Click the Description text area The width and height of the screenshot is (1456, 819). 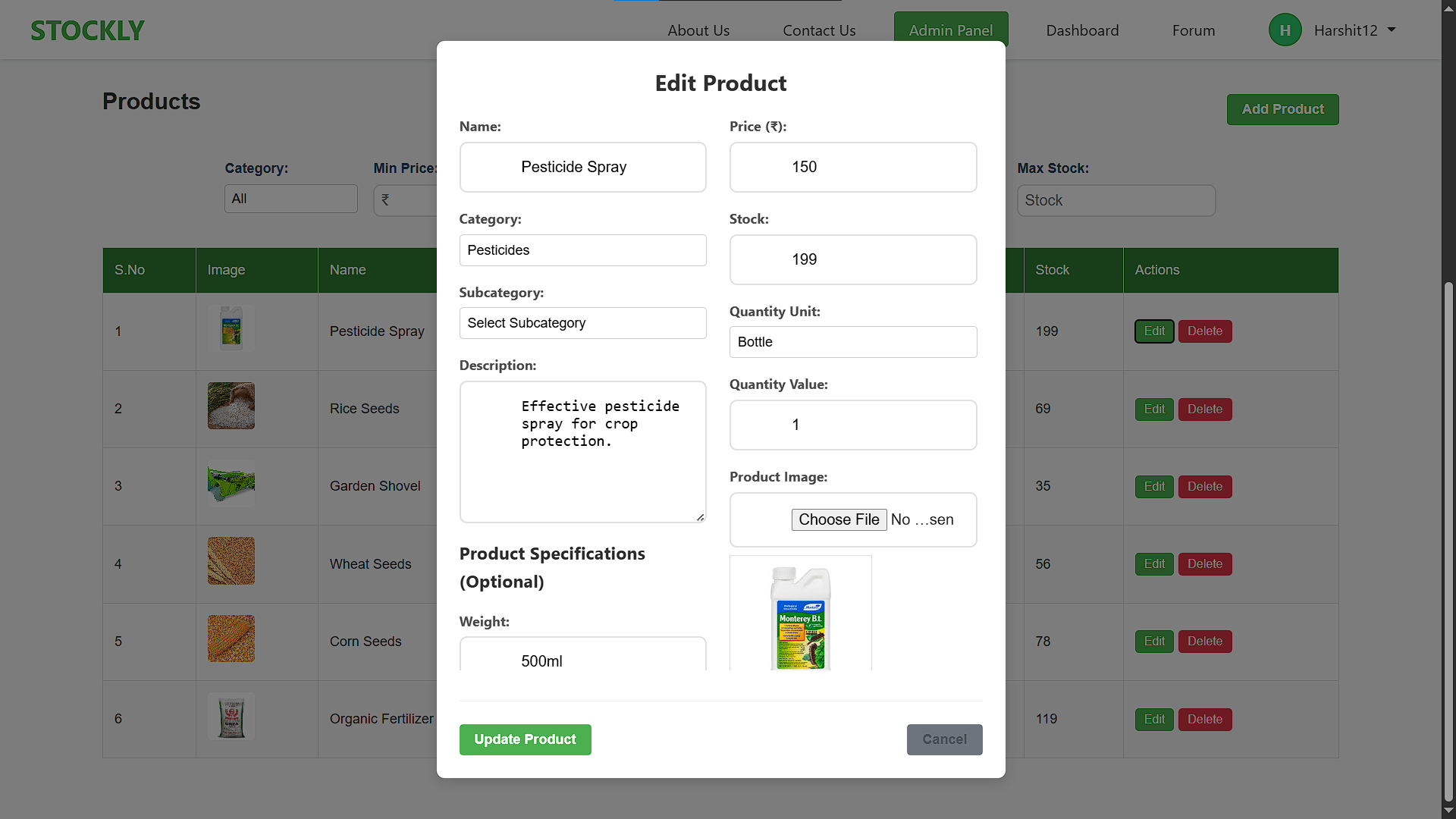pyautogui.click(x=582, y=452)
